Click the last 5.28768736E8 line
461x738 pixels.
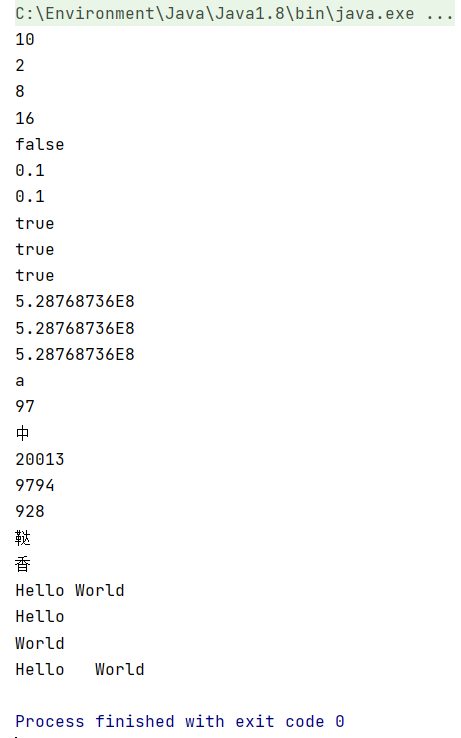point(75,354)
